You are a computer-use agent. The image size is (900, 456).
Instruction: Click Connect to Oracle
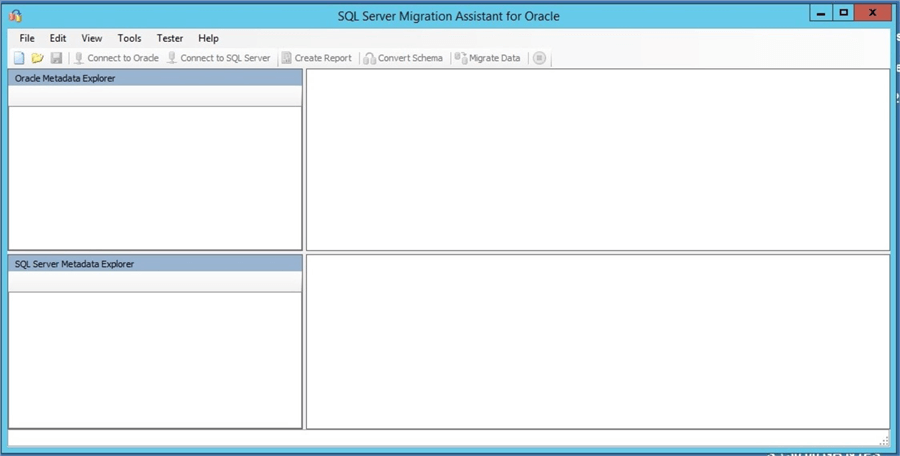117,58
